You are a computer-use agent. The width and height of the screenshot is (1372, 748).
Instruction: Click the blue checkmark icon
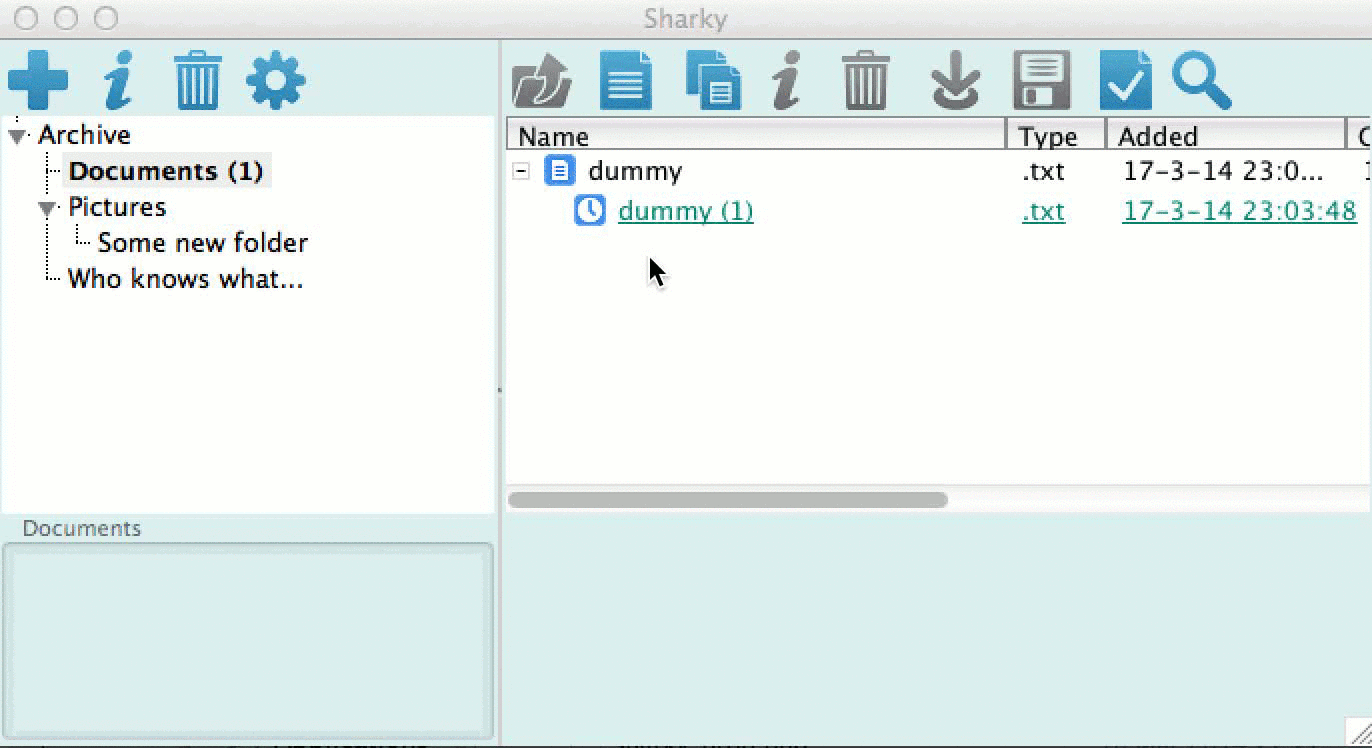1125,80
